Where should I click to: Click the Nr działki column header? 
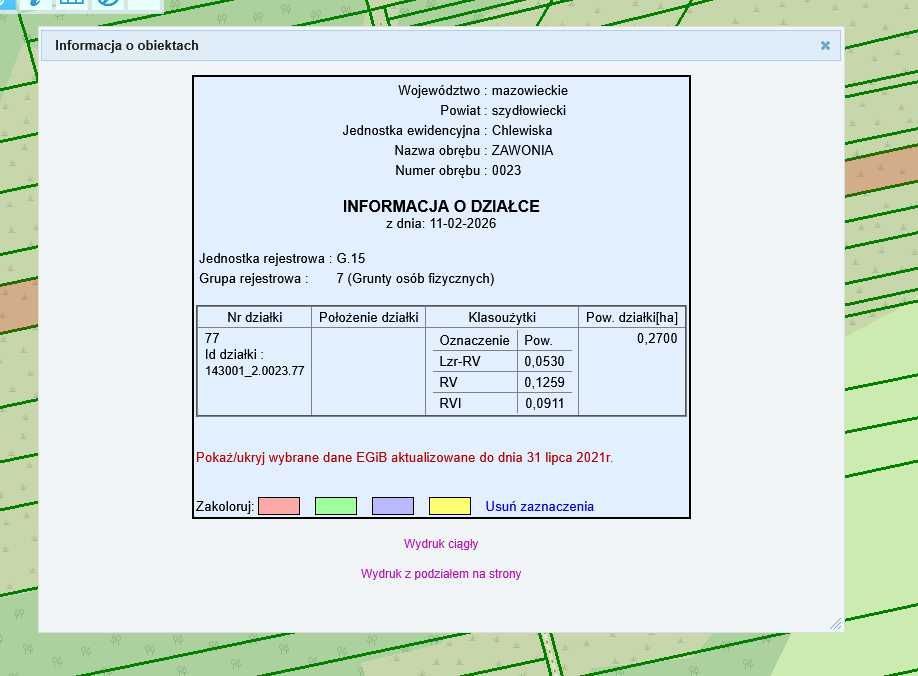(x=255, y=318)
